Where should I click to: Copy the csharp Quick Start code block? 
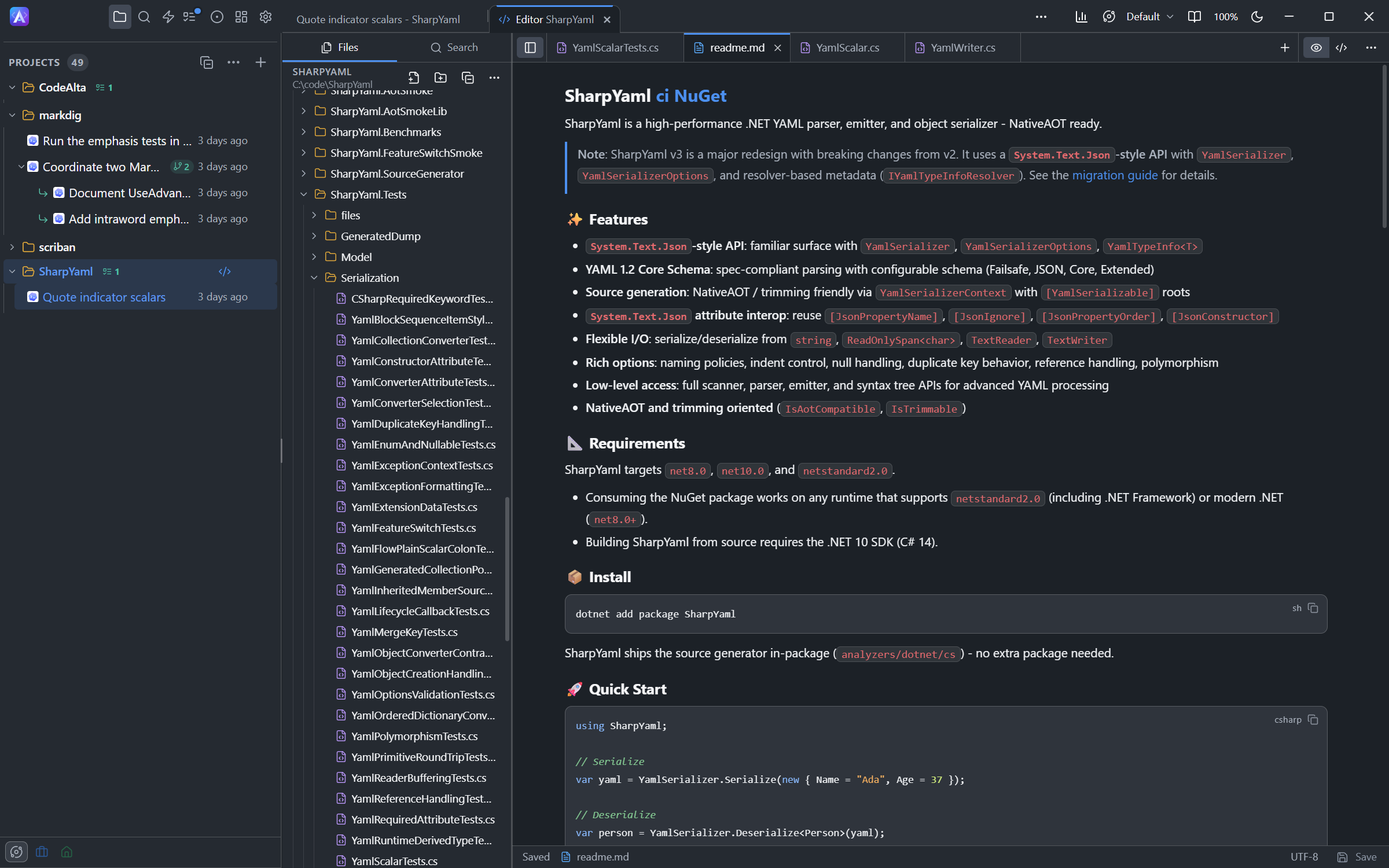tap(1313, 720)
